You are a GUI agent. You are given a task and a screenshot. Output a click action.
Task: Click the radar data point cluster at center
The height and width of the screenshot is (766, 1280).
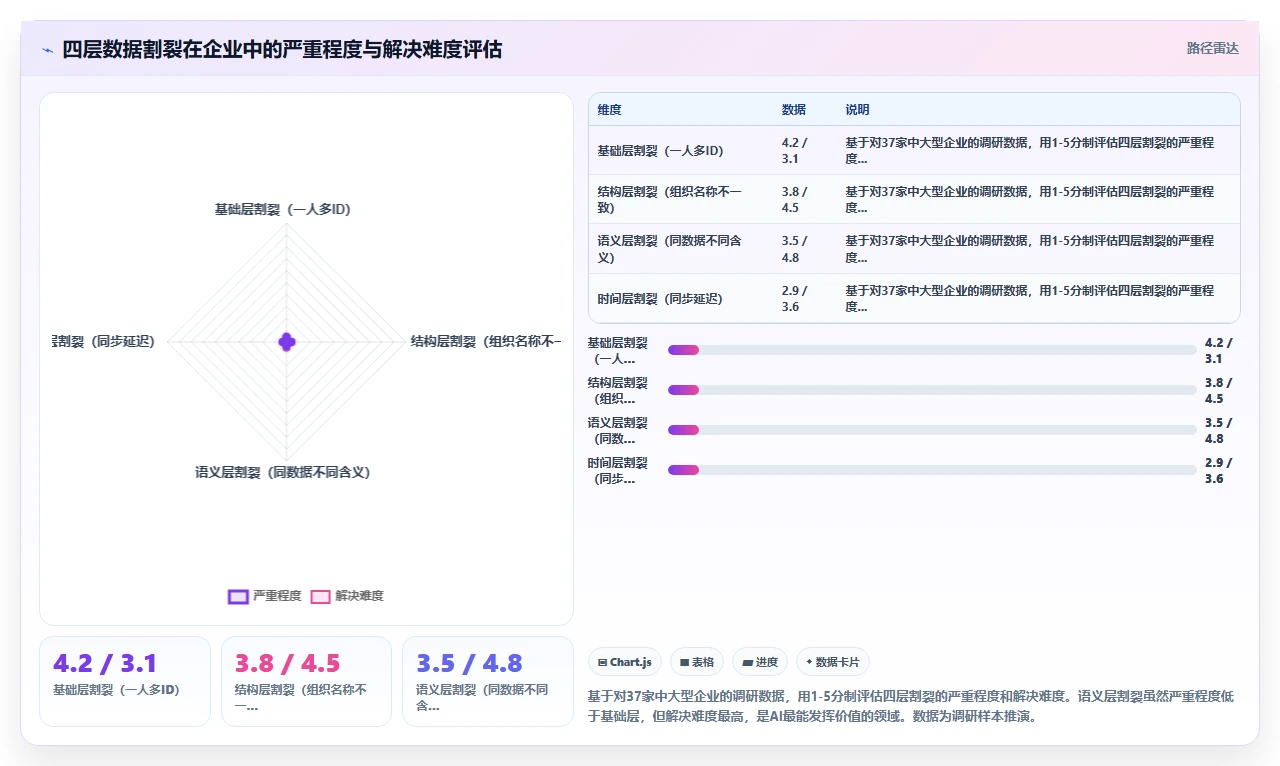[x=287, y=341]
